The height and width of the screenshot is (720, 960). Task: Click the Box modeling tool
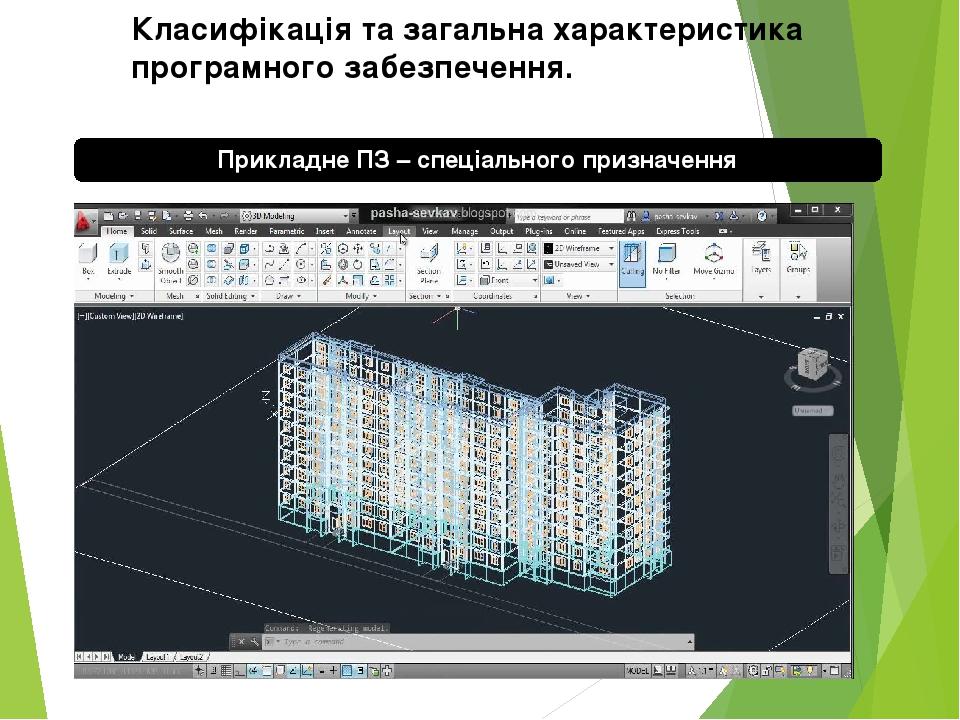tap(88, 260)
